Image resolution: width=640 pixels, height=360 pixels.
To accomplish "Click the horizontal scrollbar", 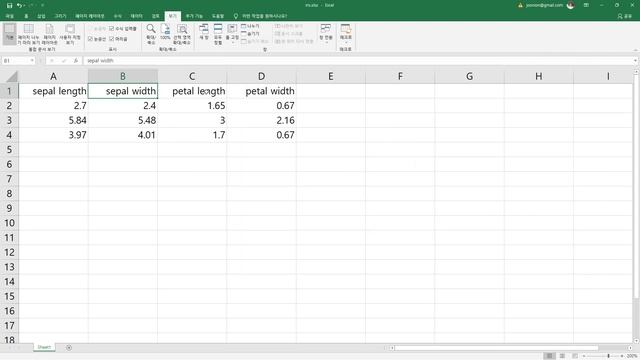I will pyautogui.click(x=496, y=348).
